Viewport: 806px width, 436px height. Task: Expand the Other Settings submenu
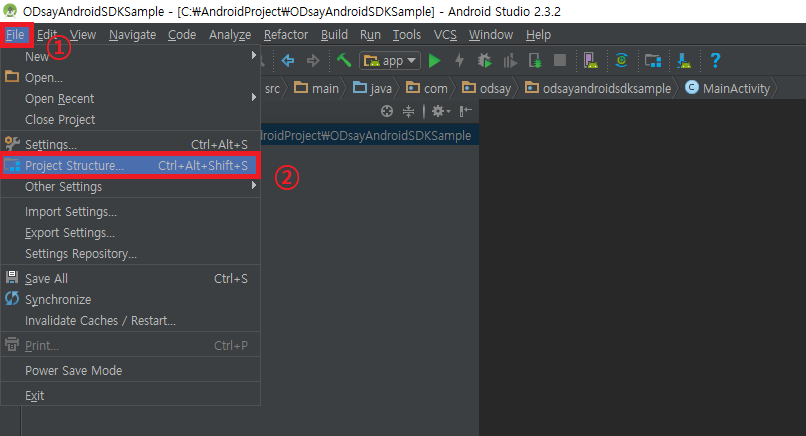point(131,187)
